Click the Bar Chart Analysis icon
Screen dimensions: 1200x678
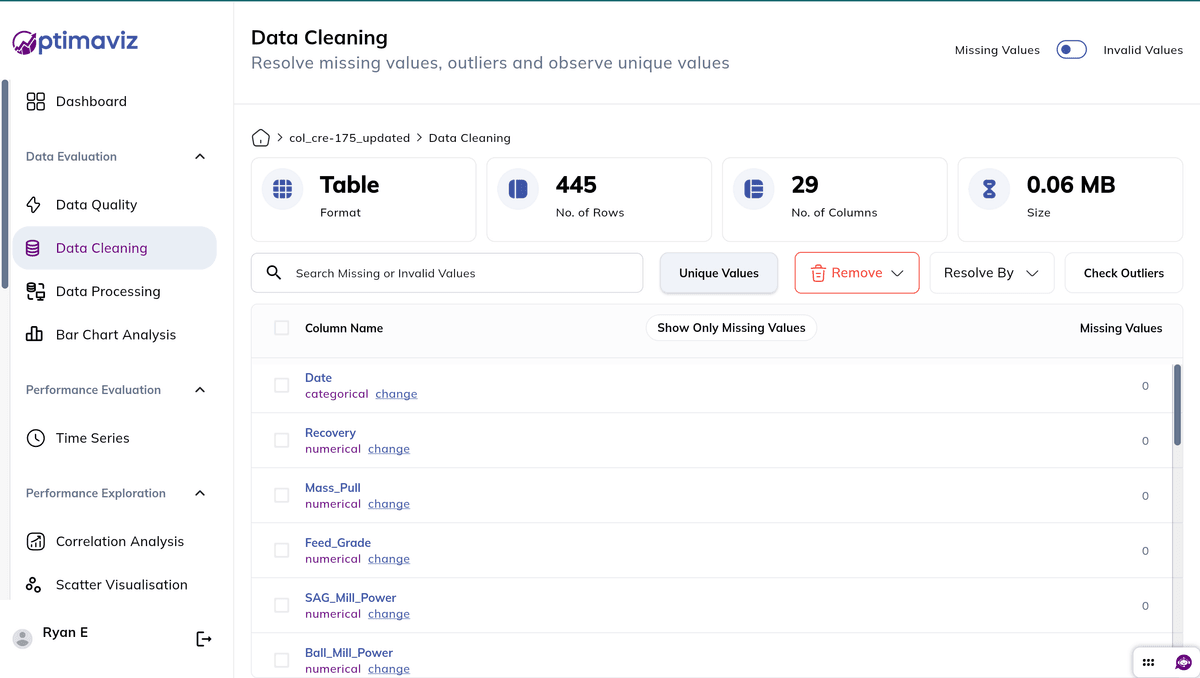pyautogui.click(x=35, y=335)
